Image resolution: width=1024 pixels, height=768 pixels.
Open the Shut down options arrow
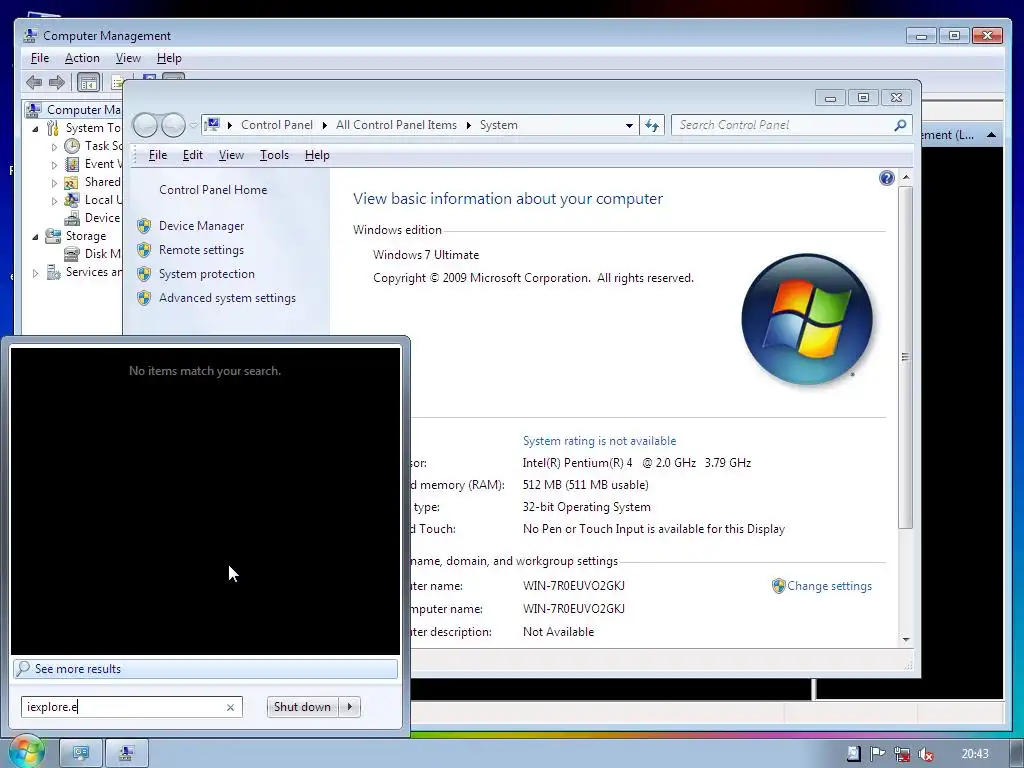pyautogui.click(x=349, y=707)
